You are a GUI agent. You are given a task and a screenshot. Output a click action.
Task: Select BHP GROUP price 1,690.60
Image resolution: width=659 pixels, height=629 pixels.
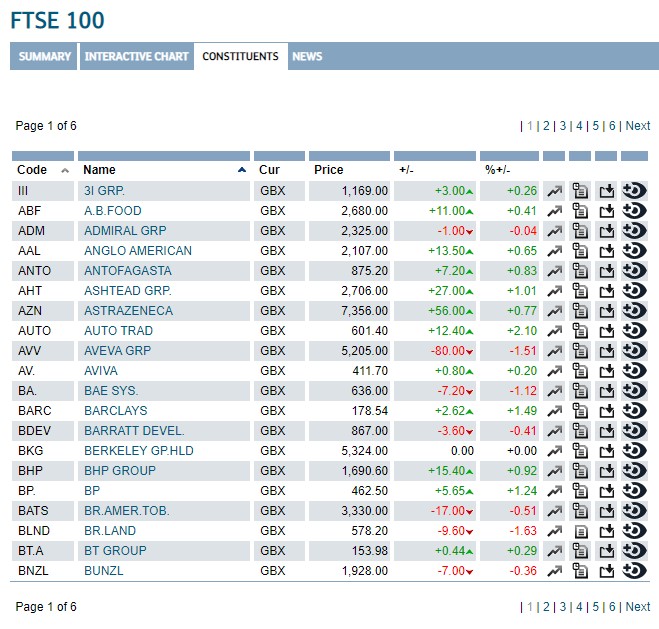coord(364,471)
